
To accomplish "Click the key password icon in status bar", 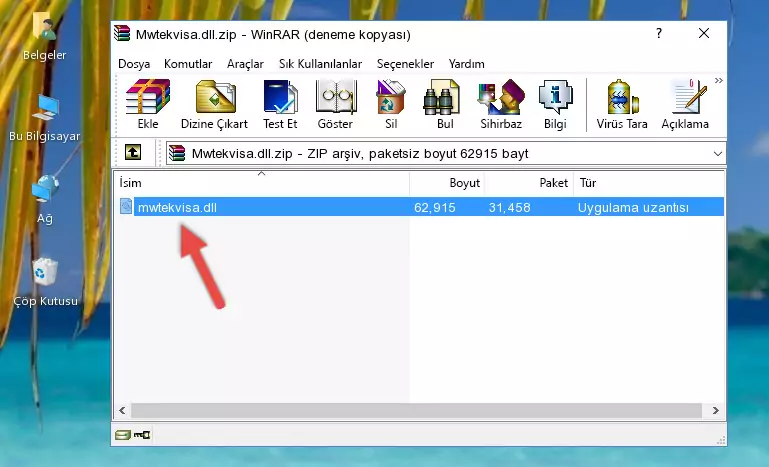I will (142, 435).
